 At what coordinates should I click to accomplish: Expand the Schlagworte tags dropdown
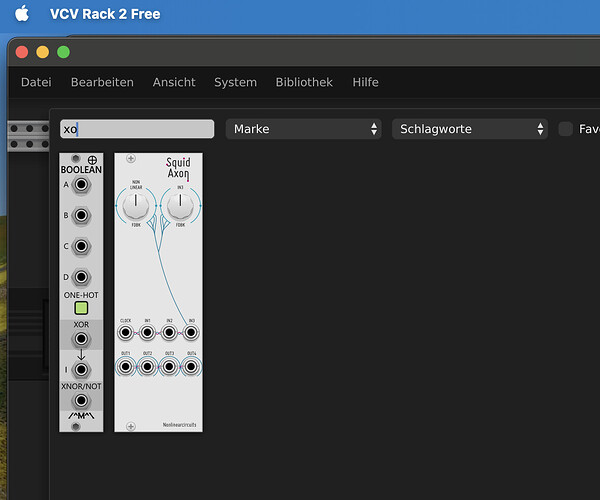(x=470, y=129)
